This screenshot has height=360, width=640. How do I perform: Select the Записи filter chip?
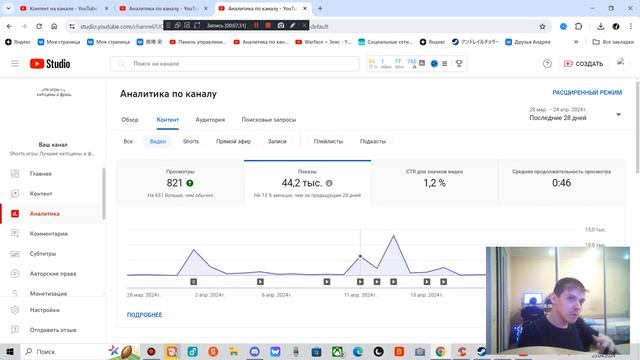[x=277, y=141]
